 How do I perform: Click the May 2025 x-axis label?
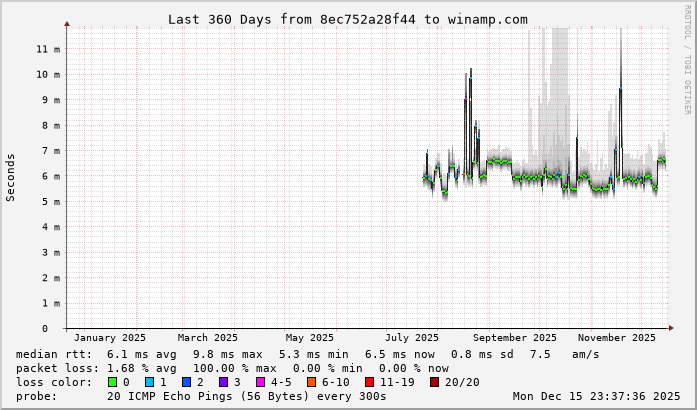pos(309,338)
